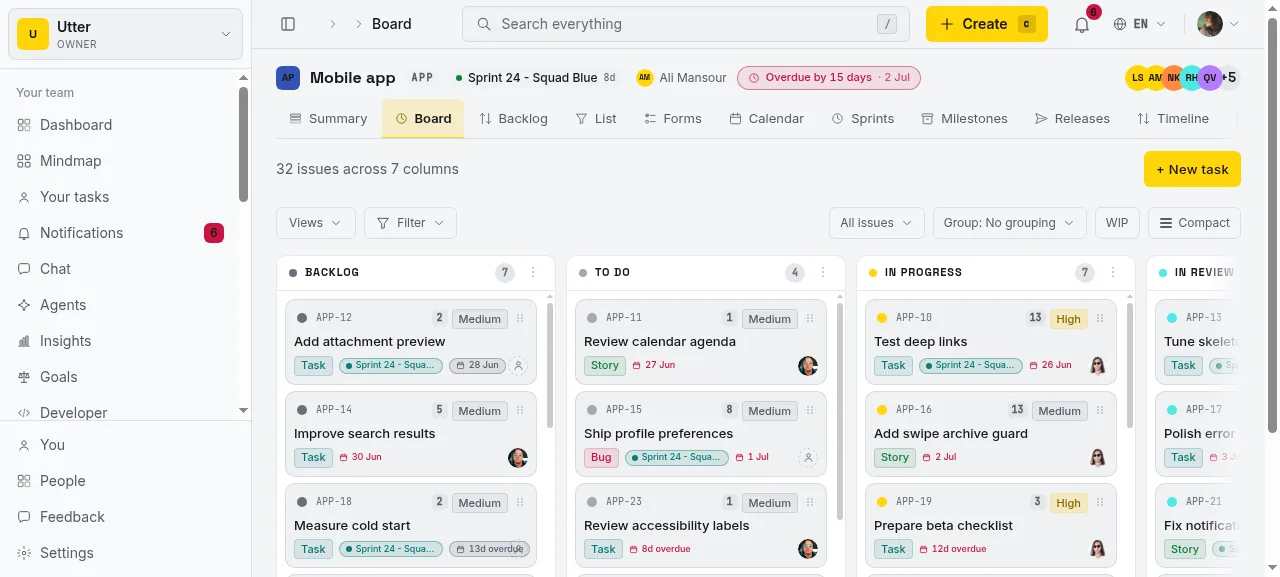Toggle the sidebar collapse icon

pyautogui.click(x=288, y=24)
